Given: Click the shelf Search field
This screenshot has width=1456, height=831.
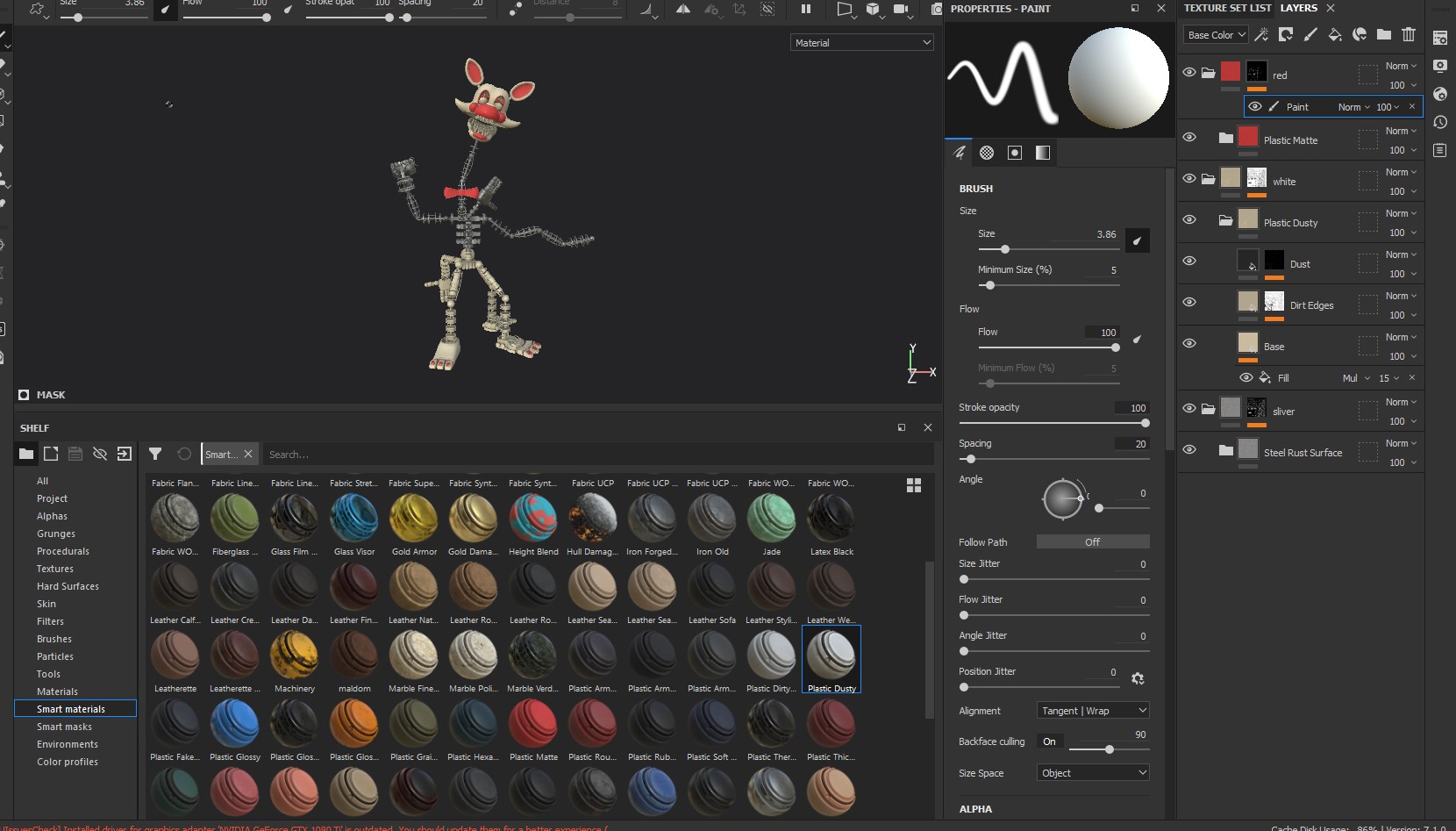Looking at the screenshot, I should coord(596,455).
